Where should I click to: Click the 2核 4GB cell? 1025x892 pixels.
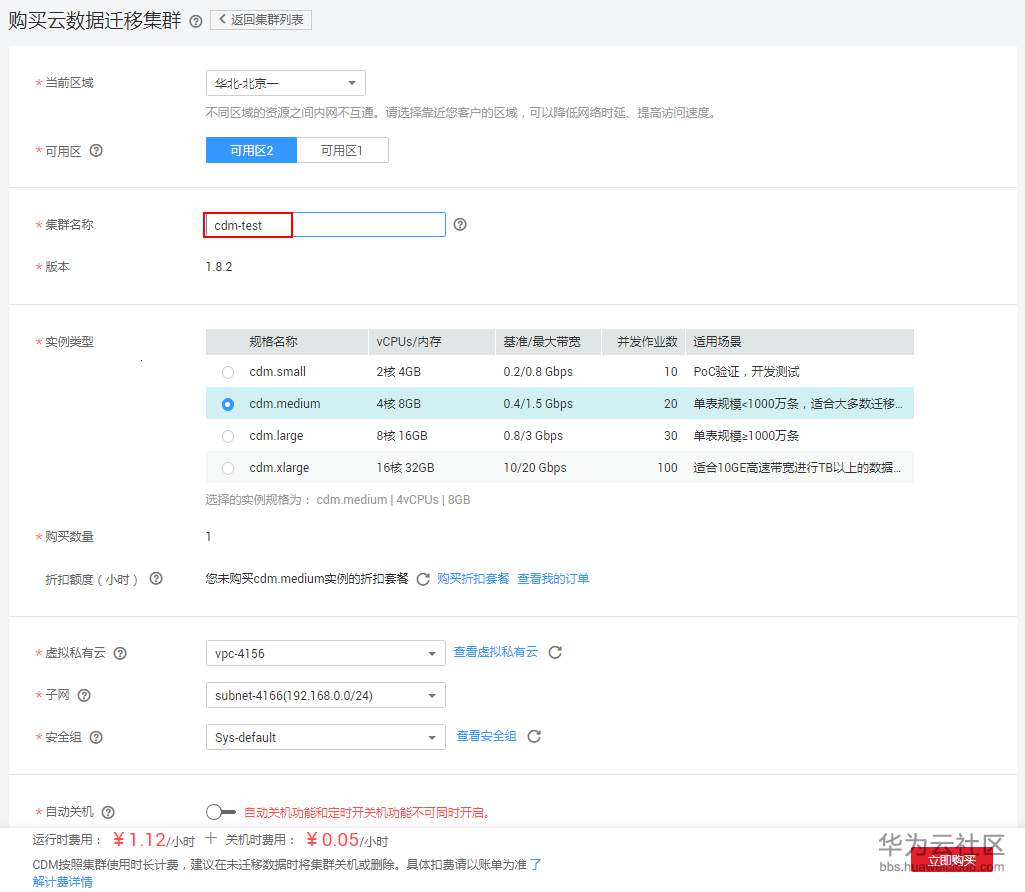[x=398, y=372]
